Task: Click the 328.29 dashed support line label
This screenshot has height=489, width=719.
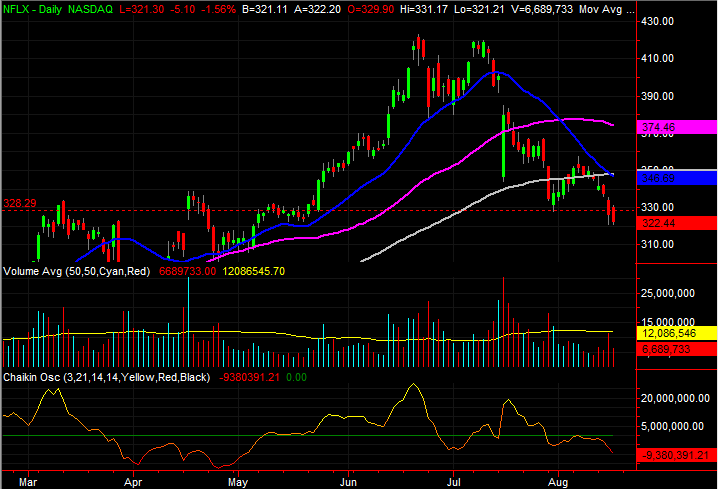Action: pos(20,203)
